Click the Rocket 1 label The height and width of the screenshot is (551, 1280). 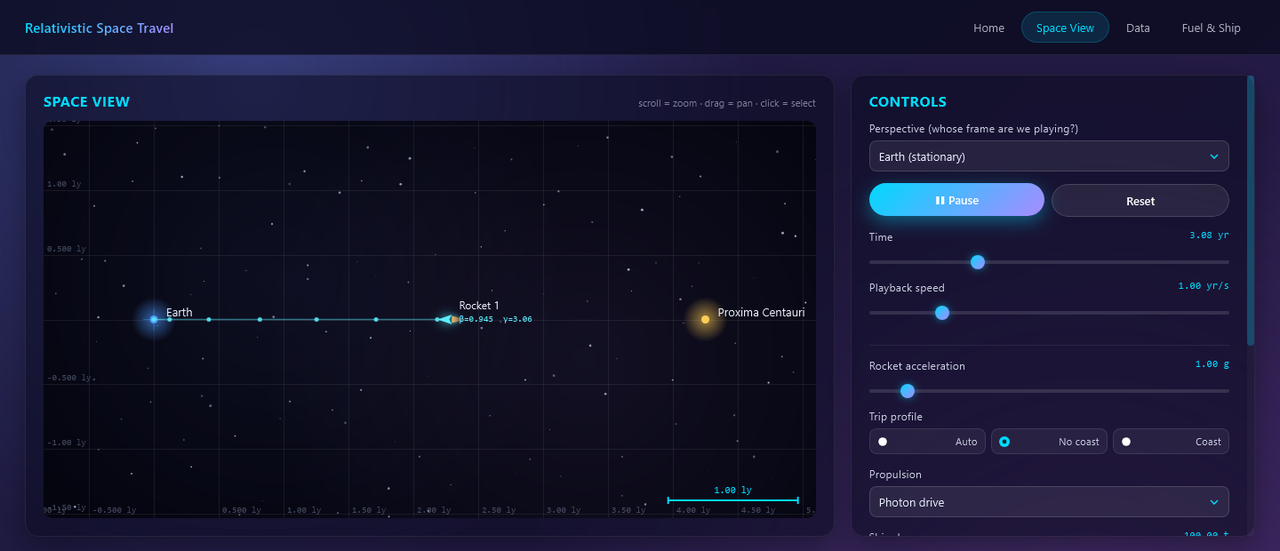tap(479, 306)
